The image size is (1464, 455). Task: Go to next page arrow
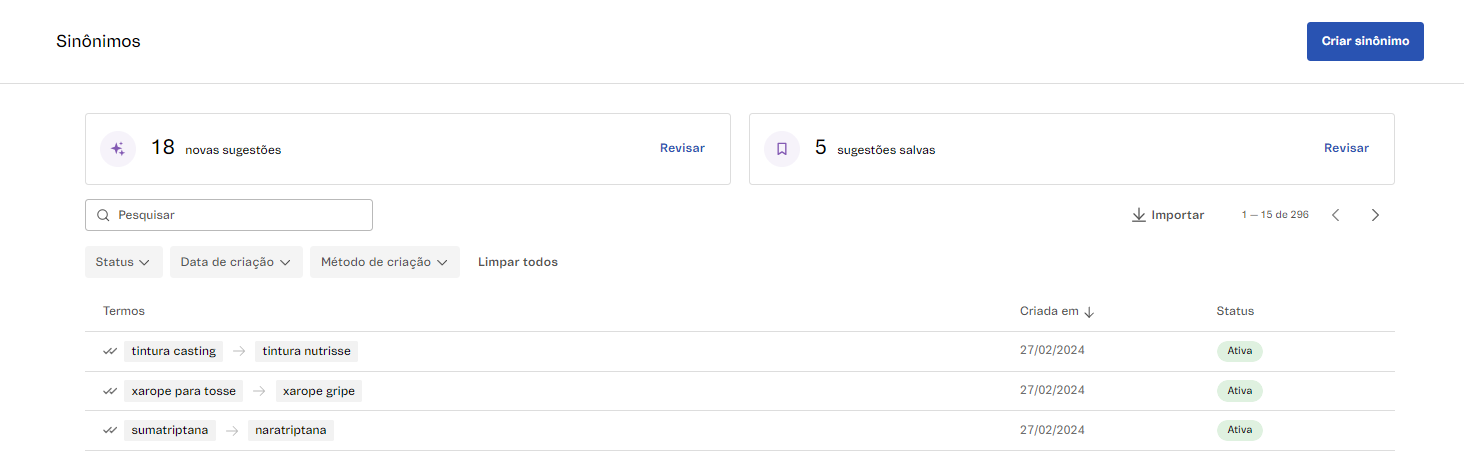click(x=1375, y=215)
